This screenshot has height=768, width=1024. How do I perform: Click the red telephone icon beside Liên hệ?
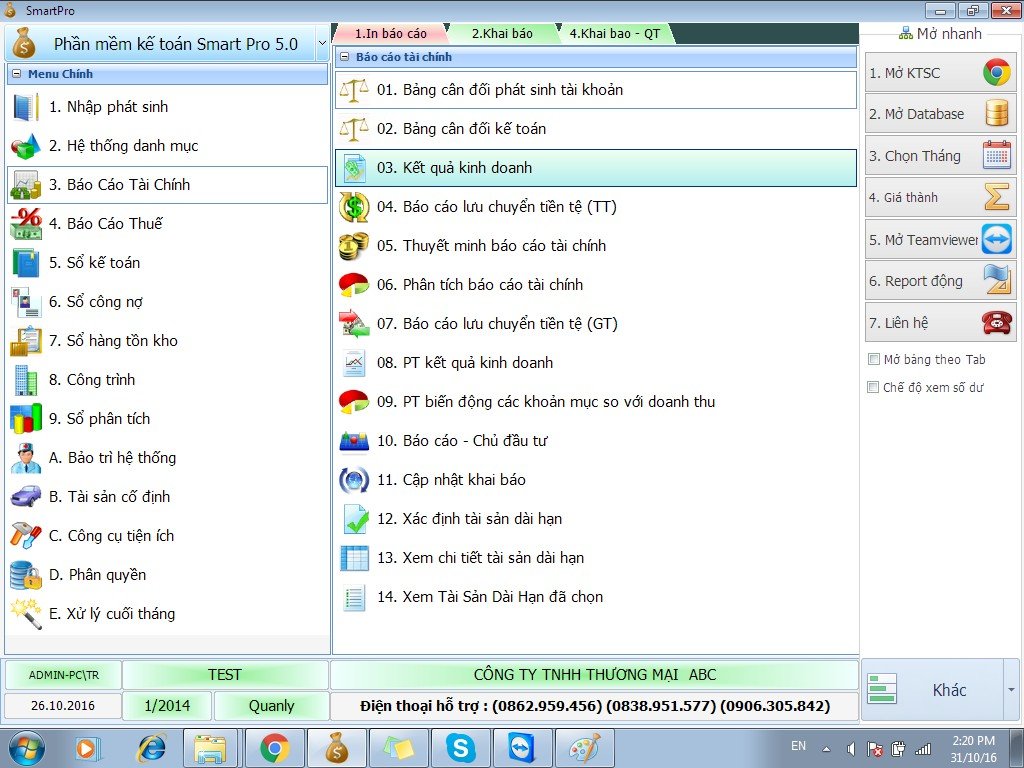[996, 322]
